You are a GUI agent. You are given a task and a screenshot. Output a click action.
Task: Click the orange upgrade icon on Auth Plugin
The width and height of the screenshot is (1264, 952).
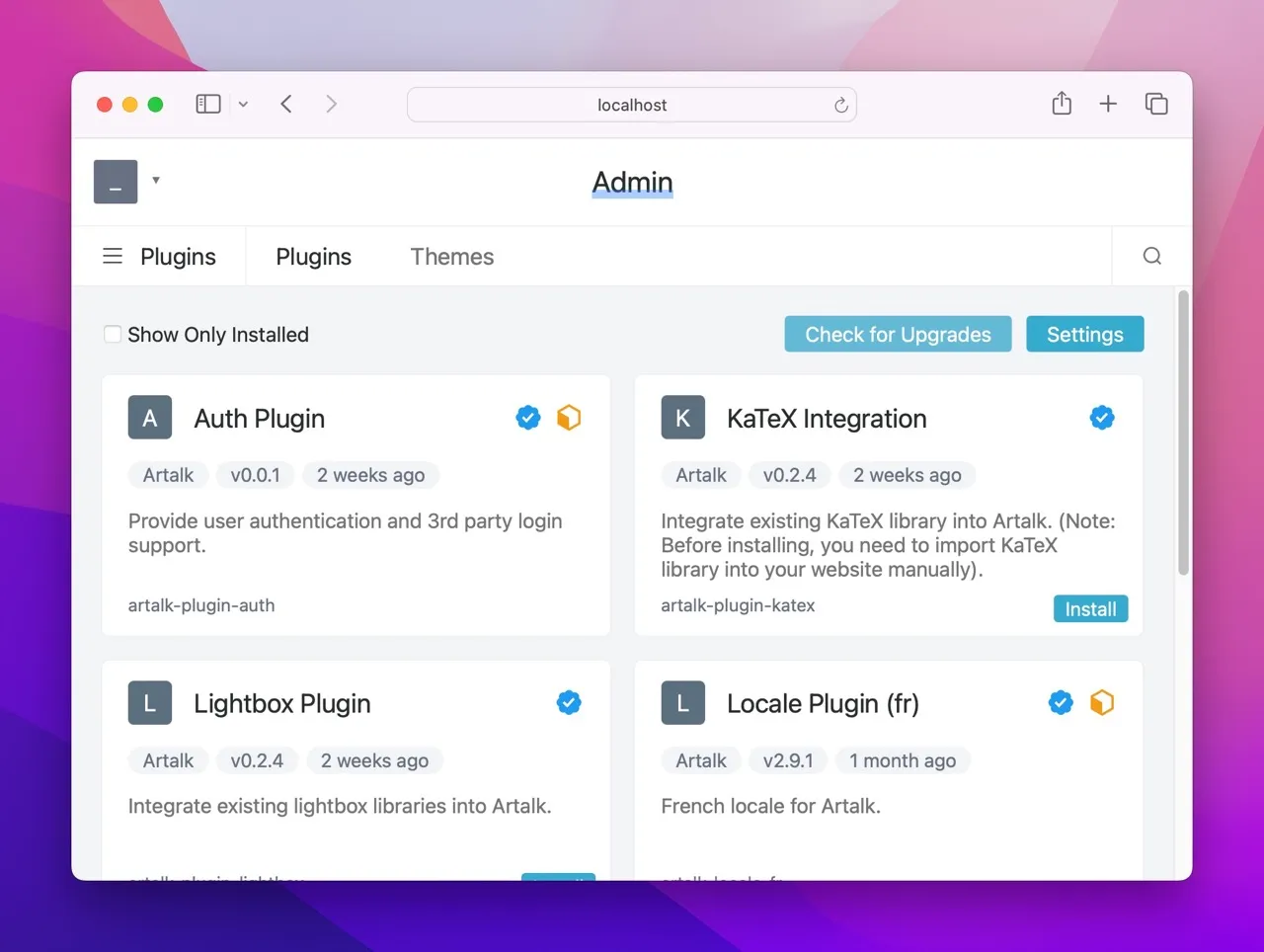pyautogui.click(x=569, y=417)
